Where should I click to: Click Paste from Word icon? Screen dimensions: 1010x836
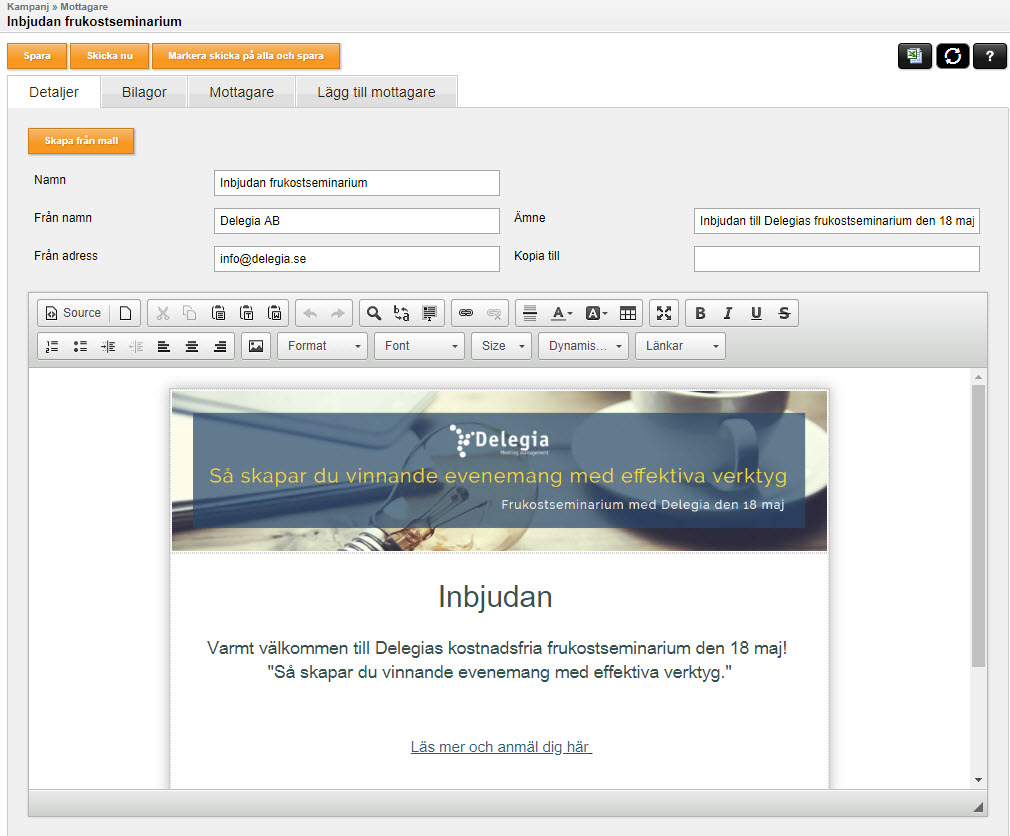coord(275,313)
